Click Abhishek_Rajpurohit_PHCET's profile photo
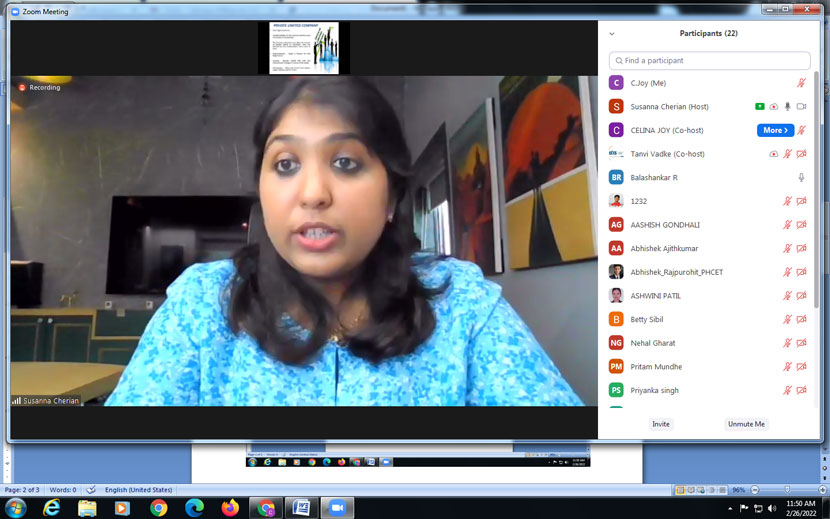 point(616,272)
